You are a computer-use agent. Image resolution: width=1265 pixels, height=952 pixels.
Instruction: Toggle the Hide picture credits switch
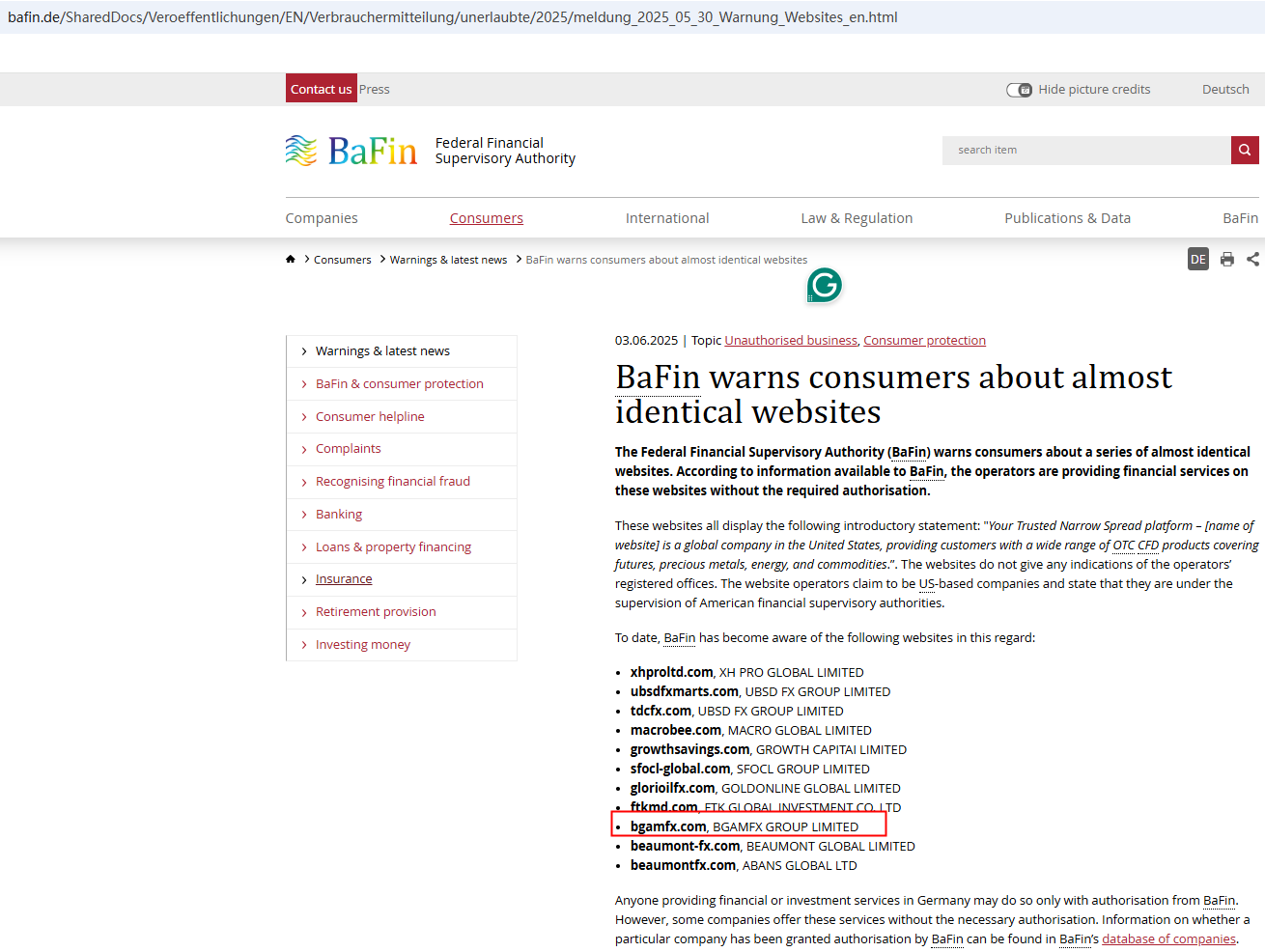point(1019,90)
